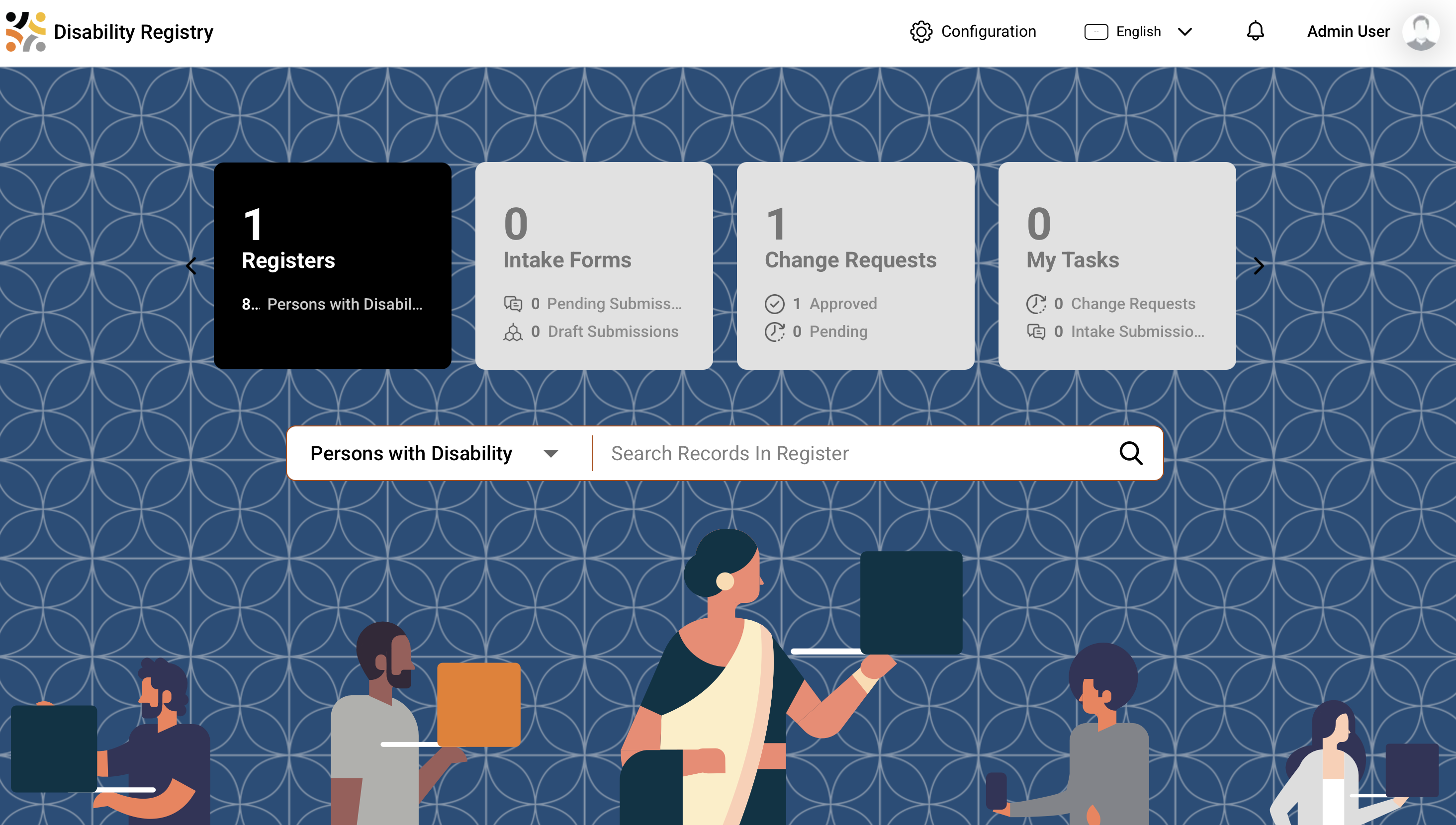Click the Pending clock icon in Change Requests
The width and height of the screenshot is (1456, 825).
click(x=774, y=332)
